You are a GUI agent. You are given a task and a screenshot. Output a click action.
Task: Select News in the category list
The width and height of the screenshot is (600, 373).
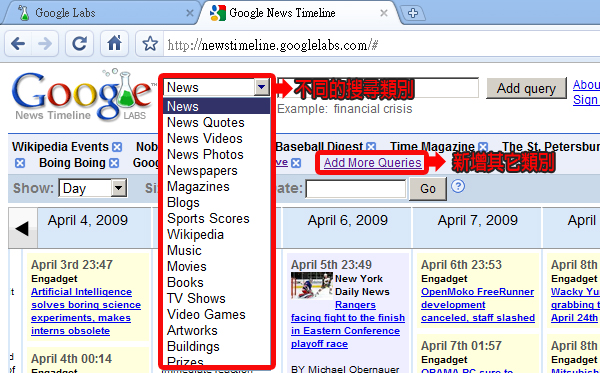click(217, 106)
